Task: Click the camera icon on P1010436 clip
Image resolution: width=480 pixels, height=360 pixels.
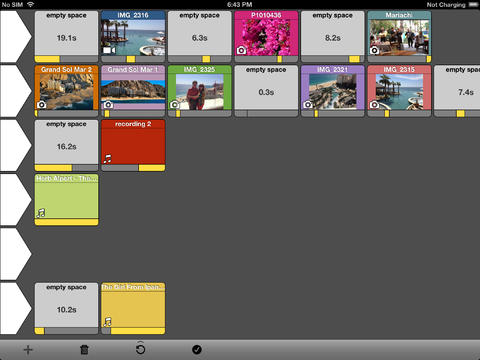Action: (x=241, y=50)
